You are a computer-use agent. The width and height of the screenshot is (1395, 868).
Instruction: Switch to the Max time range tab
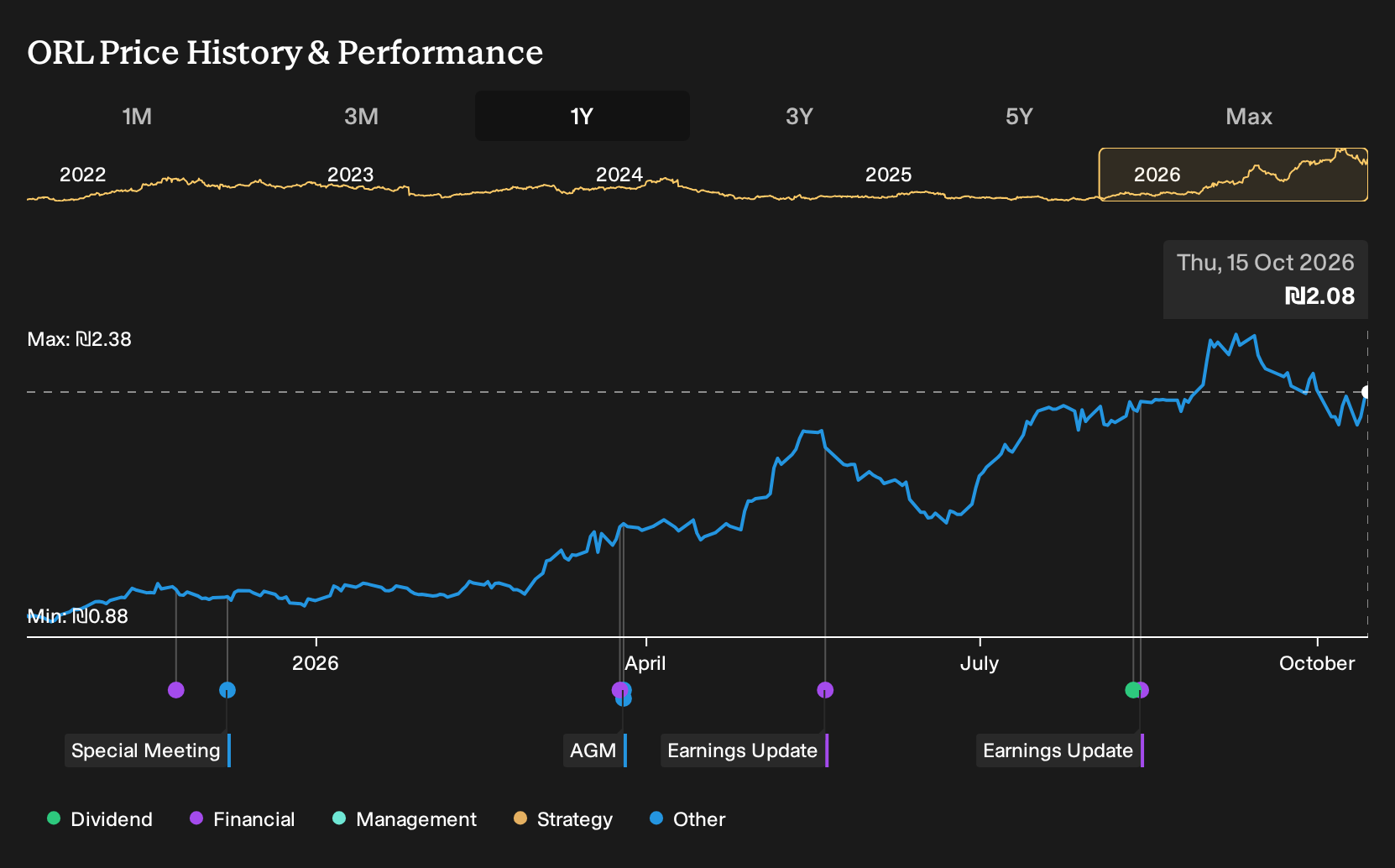[1249, 116]
